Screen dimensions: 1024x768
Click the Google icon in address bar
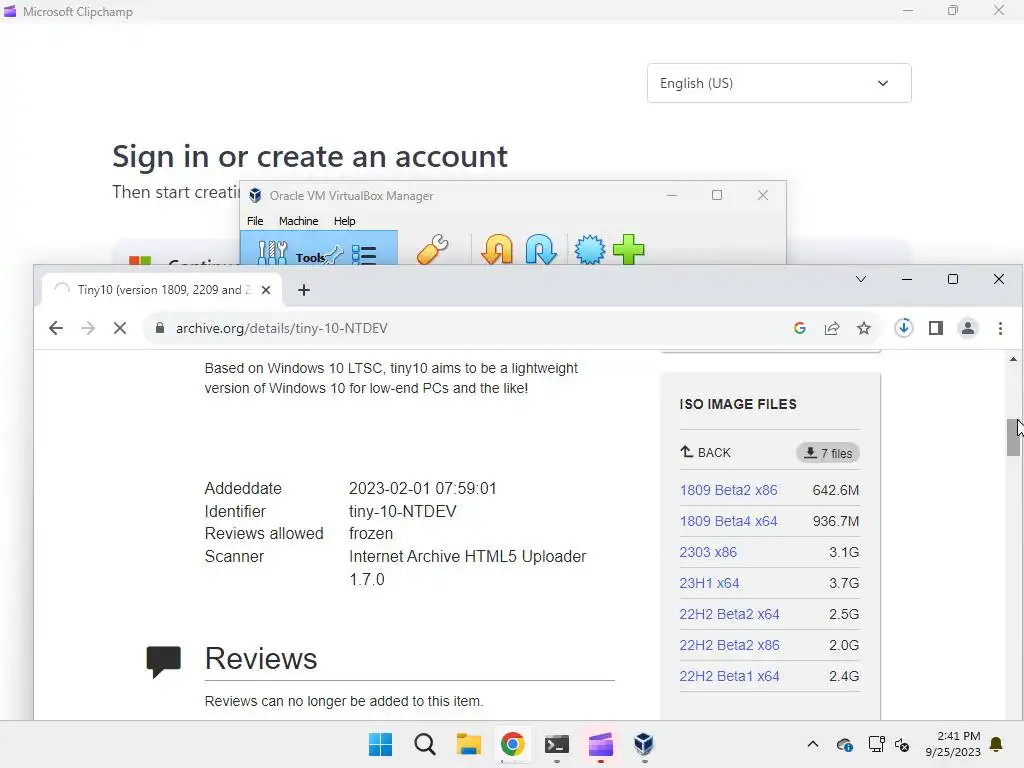click(799, 328)
